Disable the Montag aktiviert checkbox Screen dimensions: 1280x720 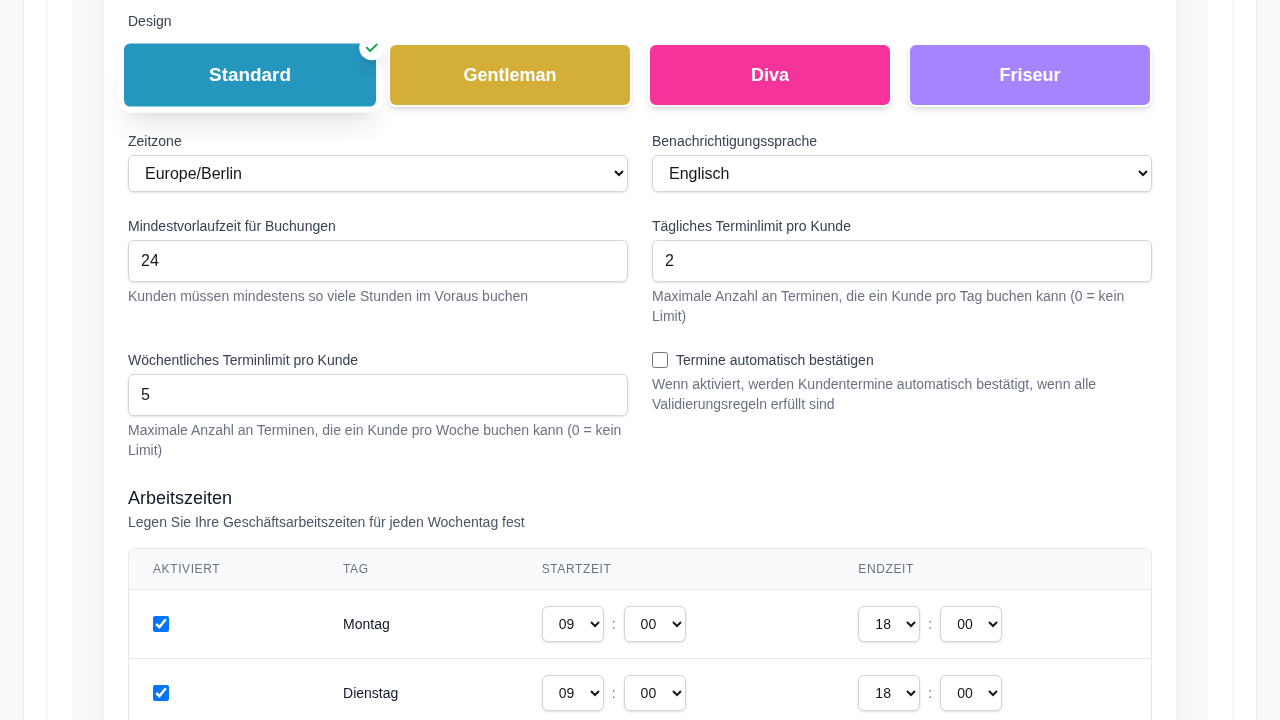click(x=160, y=623)
